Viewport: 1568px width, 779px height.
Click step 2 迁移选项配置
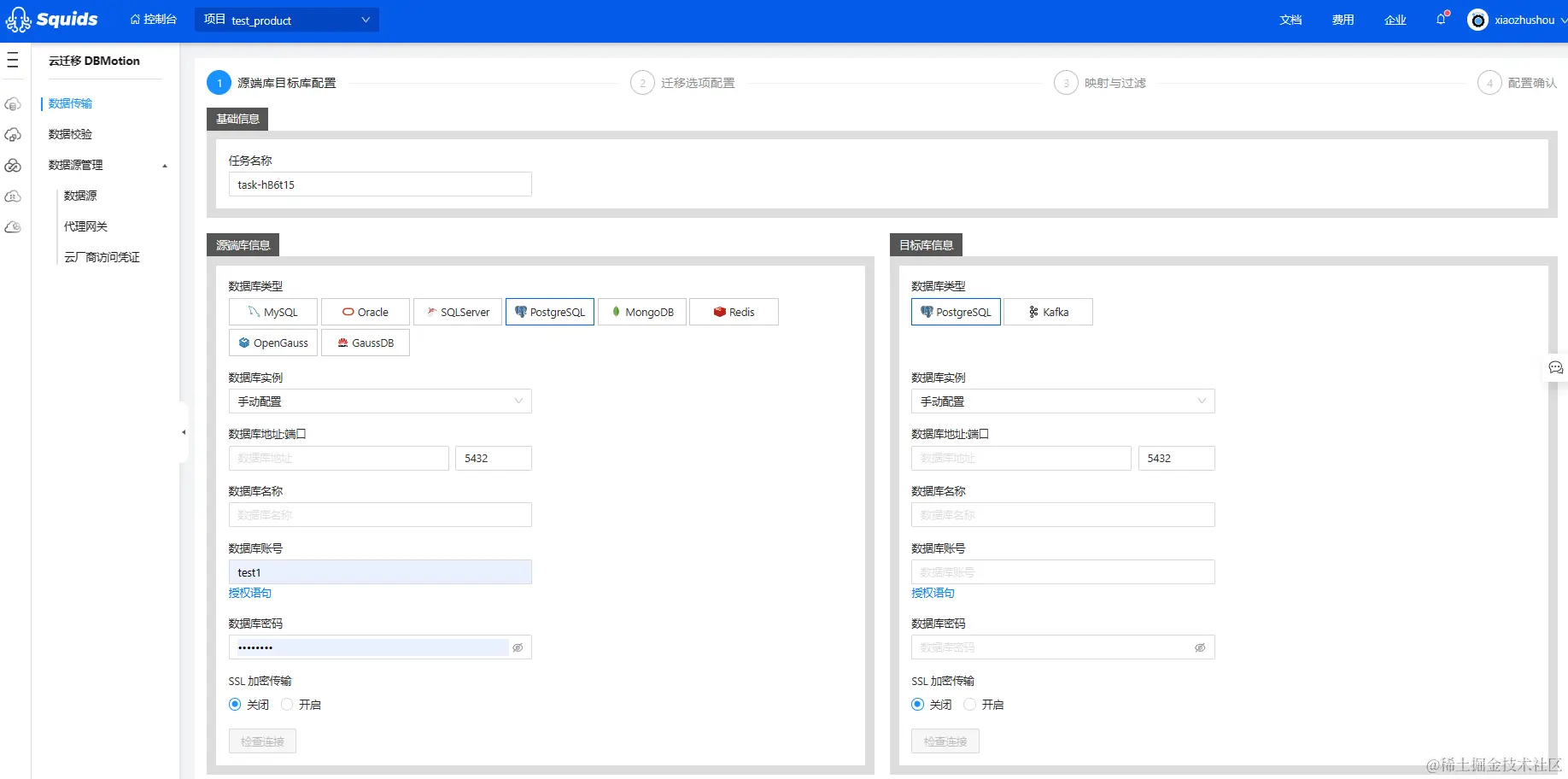click(x=683, y=83)
